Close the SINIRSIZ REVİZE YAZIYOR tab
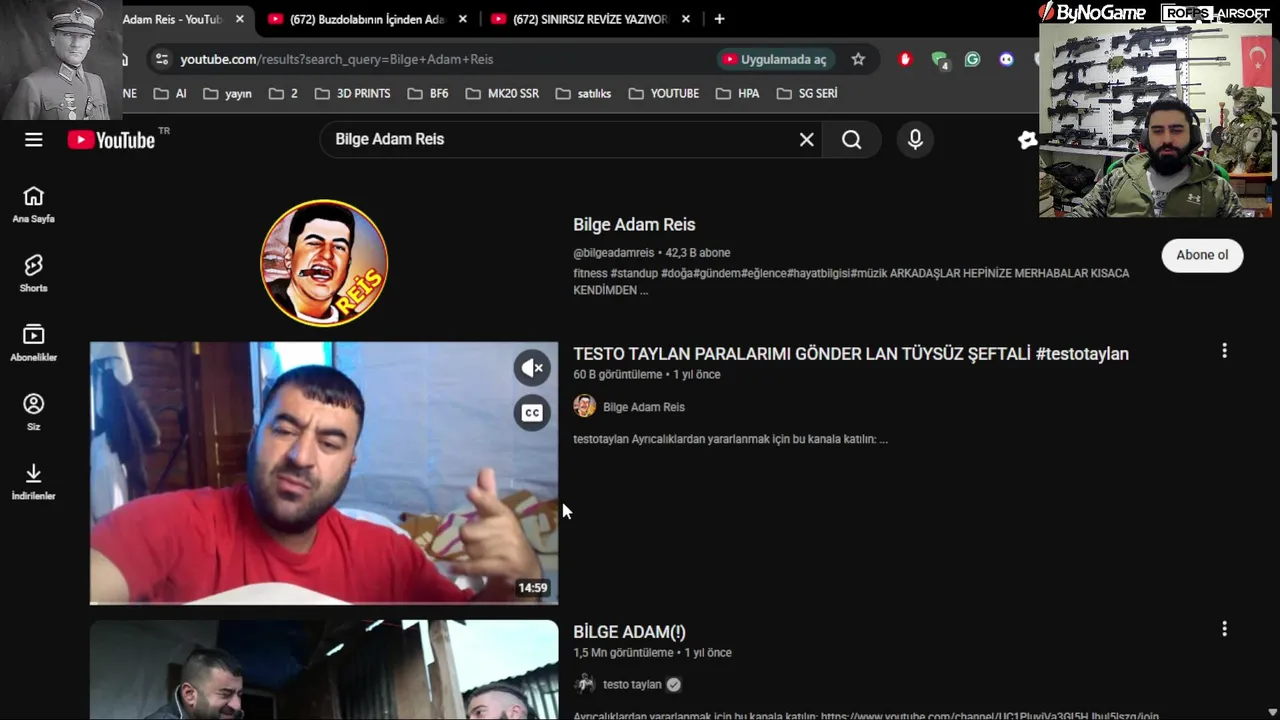Screen dimensions: 1280x720 tap(686, 19)
